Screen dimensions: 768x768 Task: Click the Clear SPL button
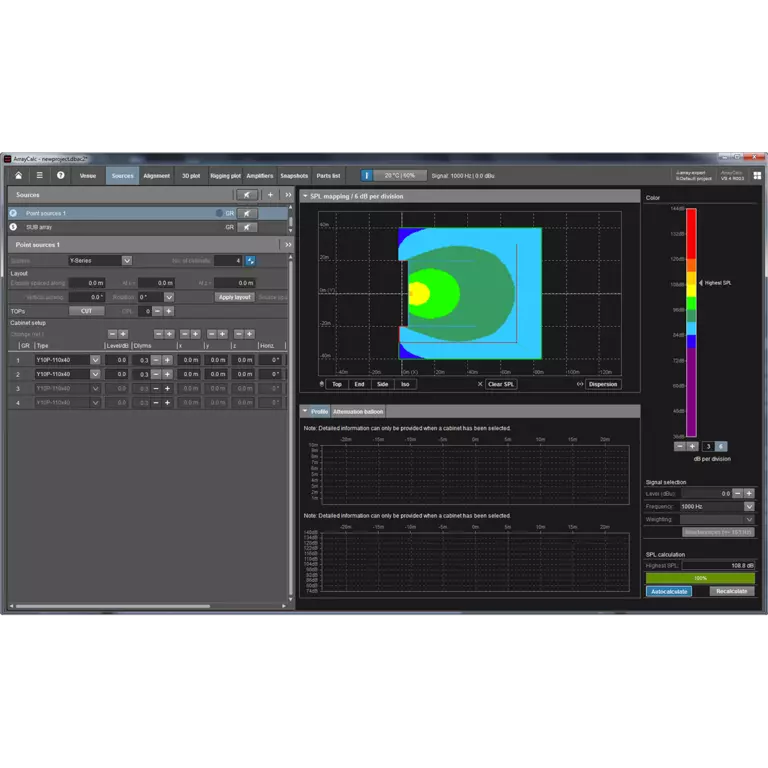pyautogui.click(x=501, y=384)
